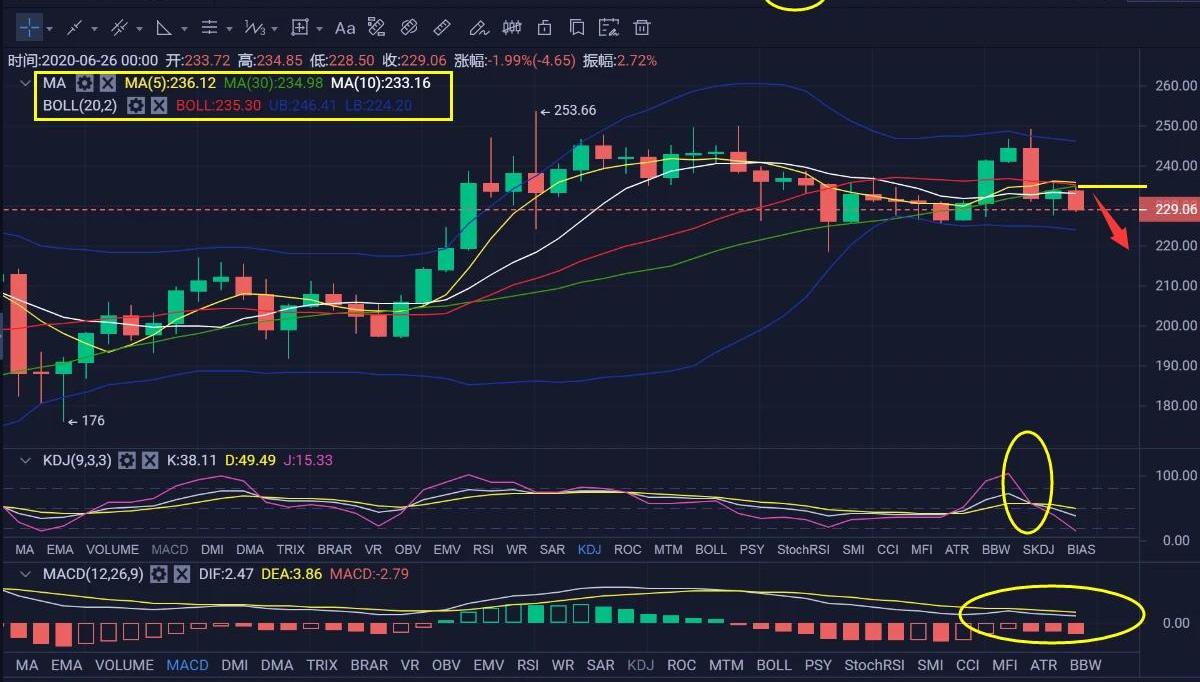The image size is (1200, 682).
Task: Select BOLL in the bottom MACD panel tab row
Action: click(x=774, y=665)
